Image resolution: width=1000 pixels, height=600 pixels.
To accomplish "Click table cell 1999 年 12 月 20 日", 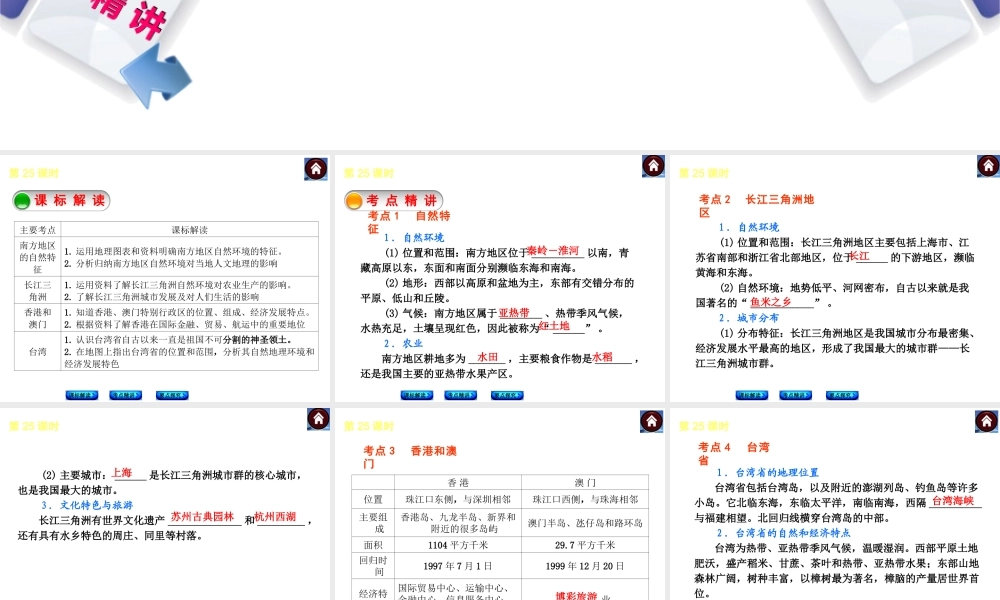I will pyautogui.click(x=585, y=566).
